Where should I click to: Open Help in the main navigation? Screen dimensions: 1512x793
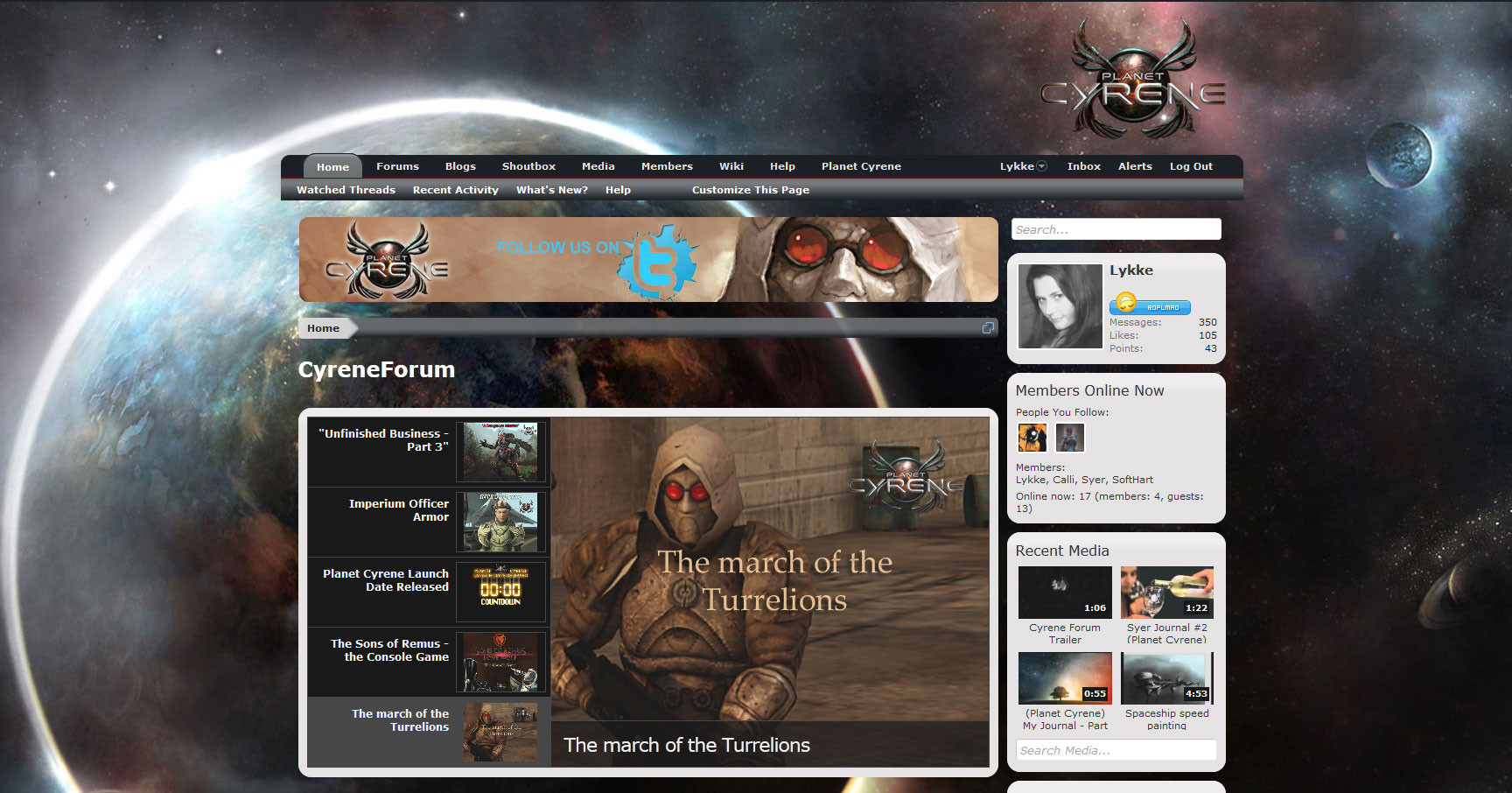(x=782, y=166)
